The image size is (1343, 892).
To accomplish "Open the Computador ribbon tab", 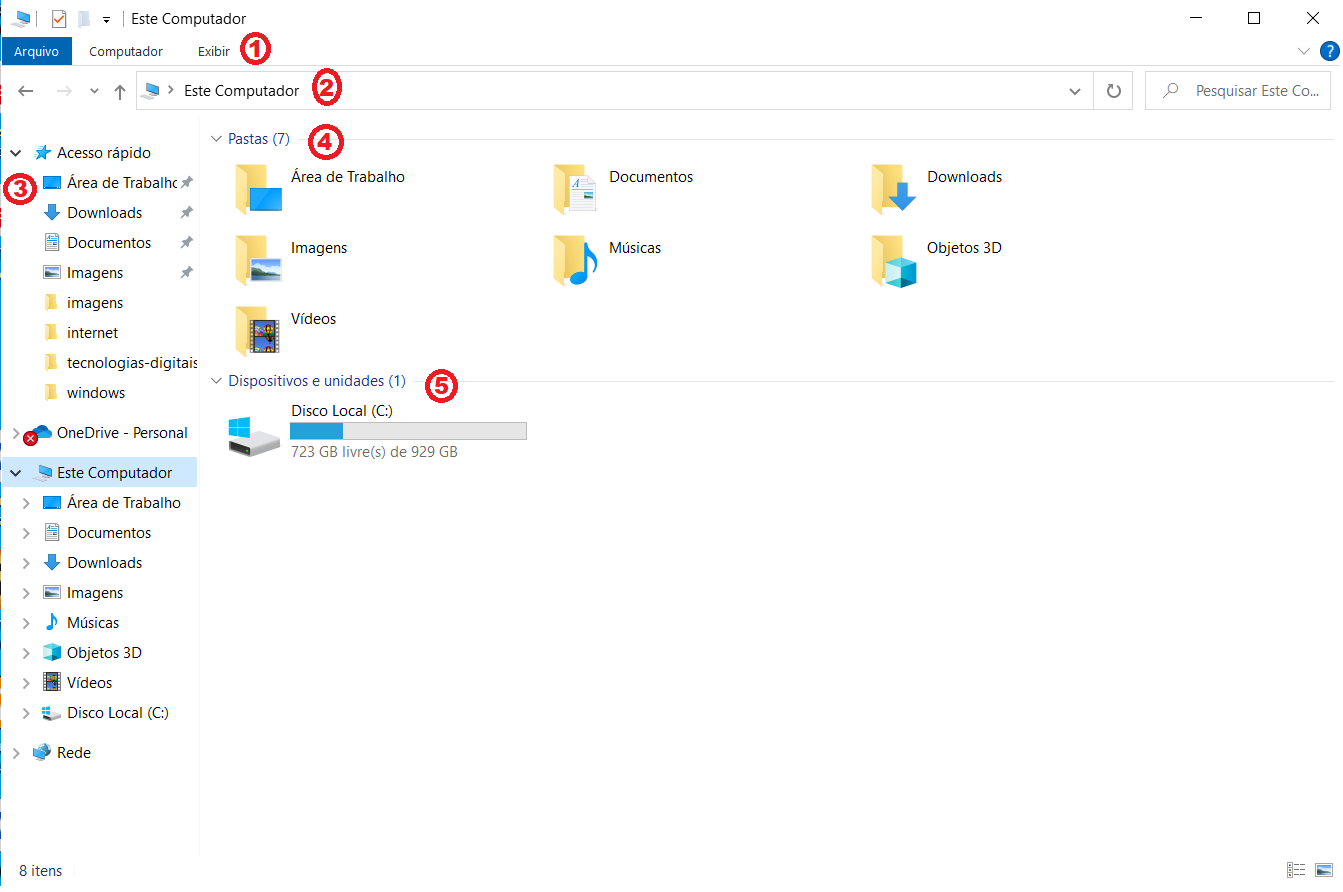I will (126, 51).
